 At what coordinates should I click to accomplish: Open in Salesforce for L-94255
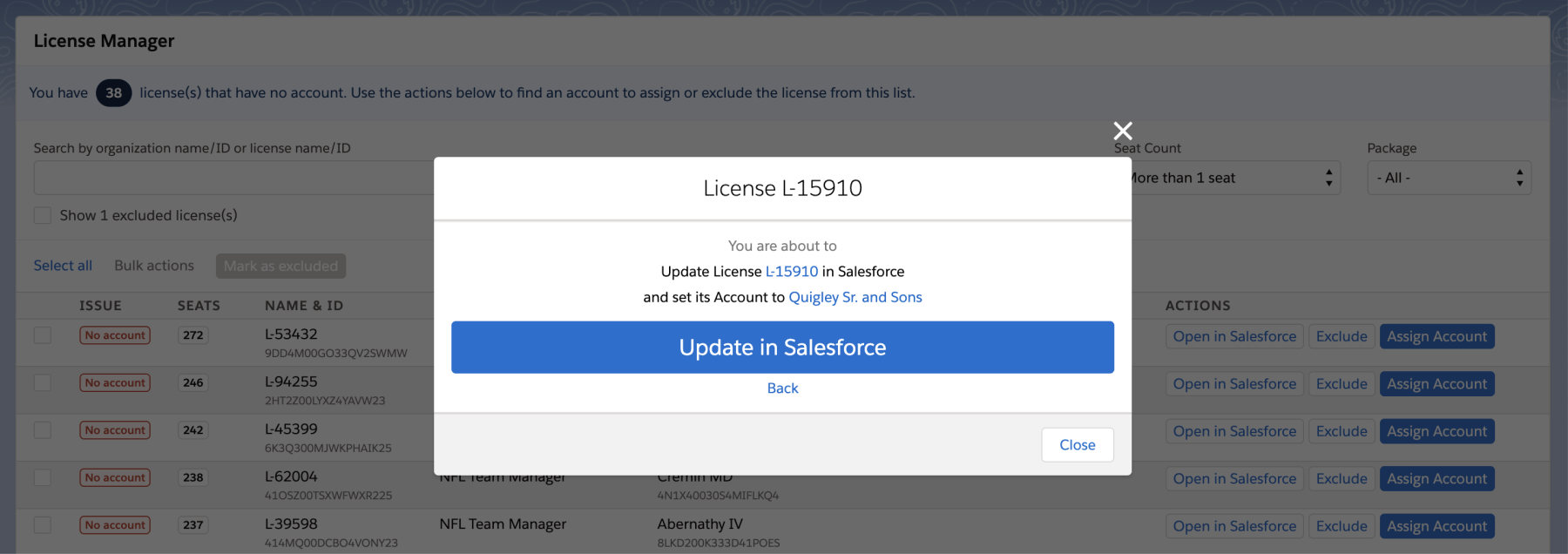1234,384
